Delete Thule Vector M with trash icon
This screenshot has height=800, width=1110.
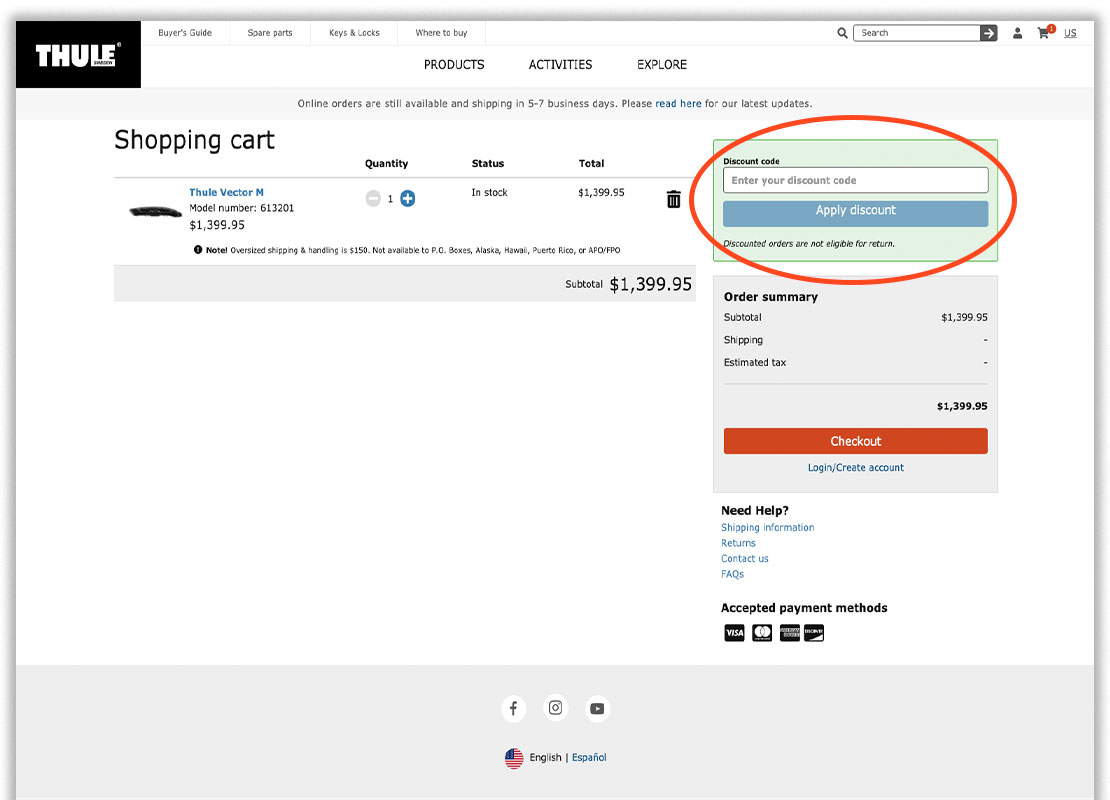point(673,199)
